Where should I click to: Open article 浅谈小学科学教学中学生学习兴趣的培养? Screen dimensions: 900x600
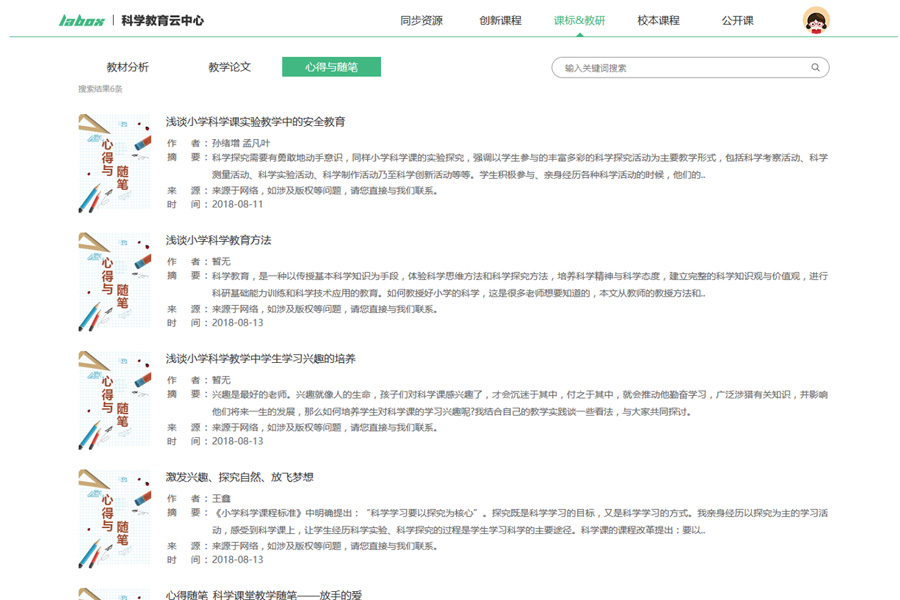pos(261,358)
